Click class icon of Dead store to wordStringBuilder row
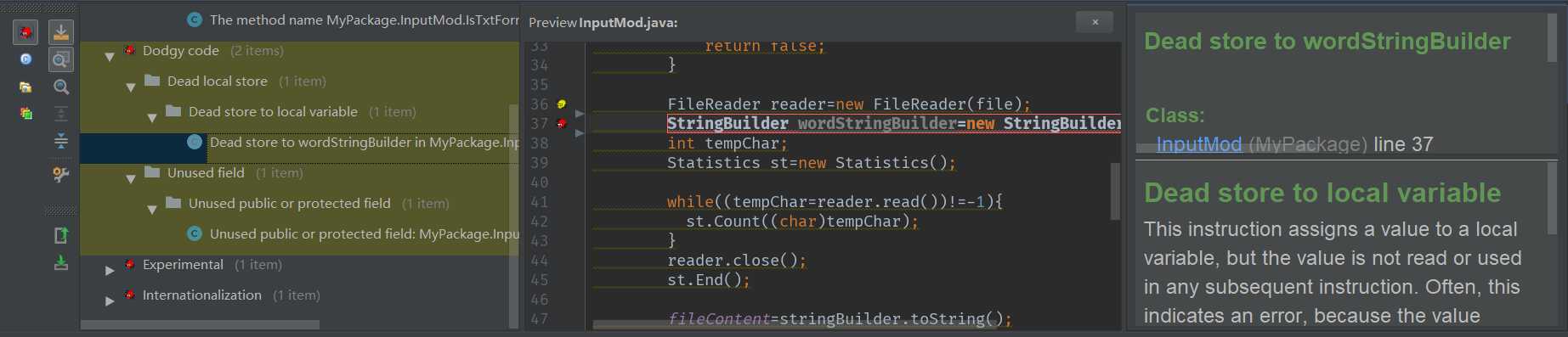Image resolution: width=1568 pixels, height=337 pixels. pyautogui.click(x=195, y=142)
